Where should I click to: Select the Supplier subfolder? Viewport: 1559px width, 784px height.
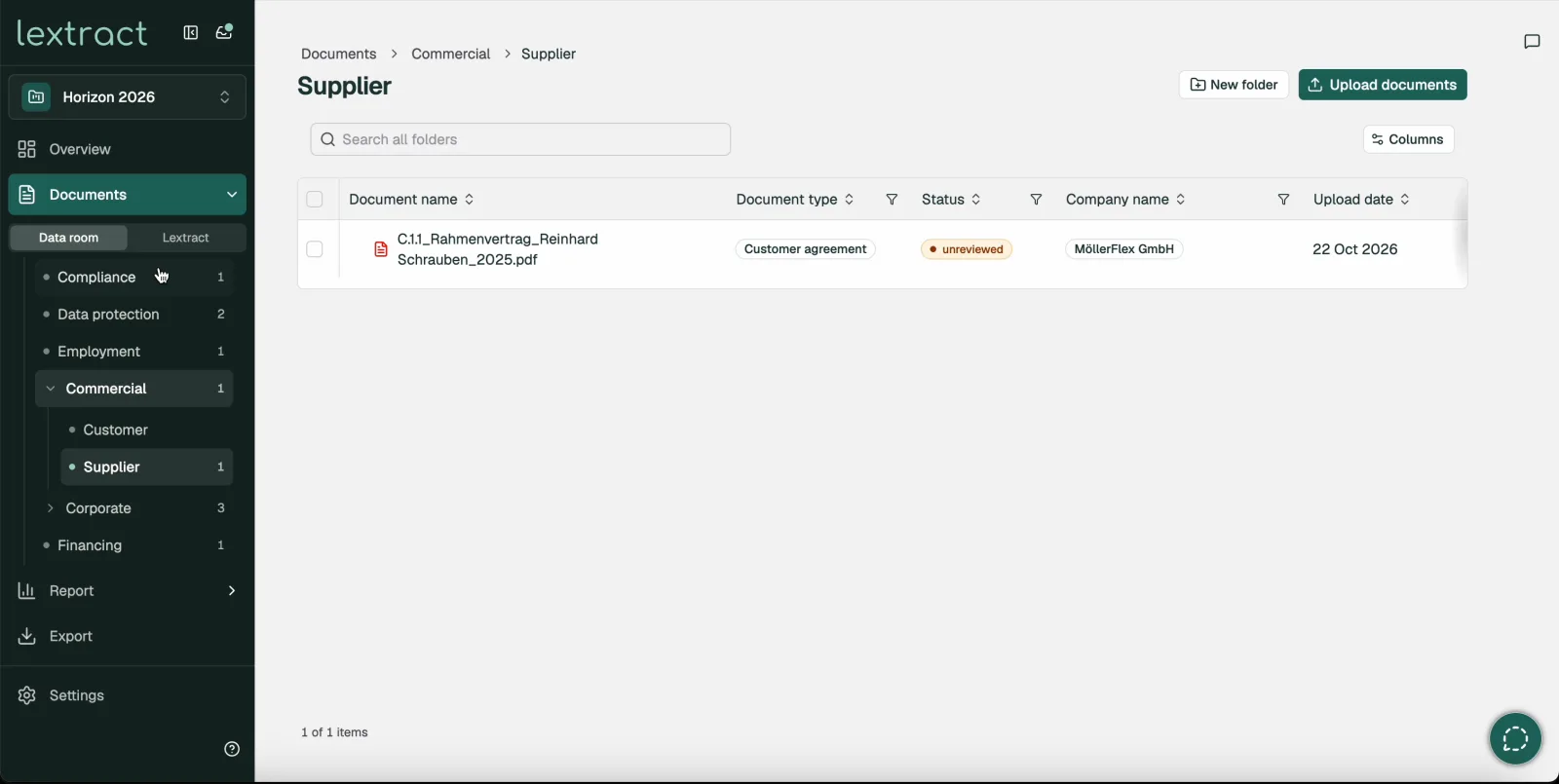[x=146, y=467]
